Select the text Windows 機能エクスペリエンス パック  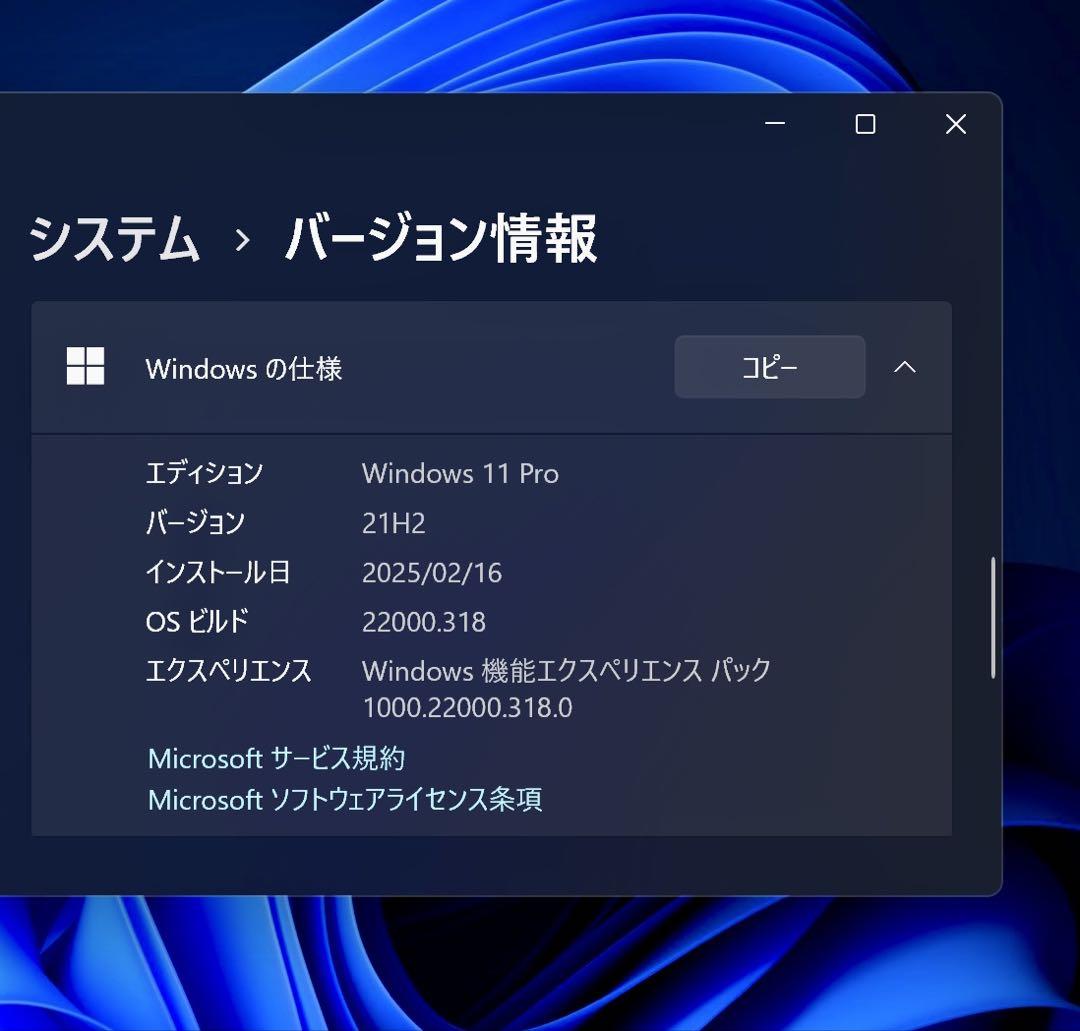tap(566, 671)
